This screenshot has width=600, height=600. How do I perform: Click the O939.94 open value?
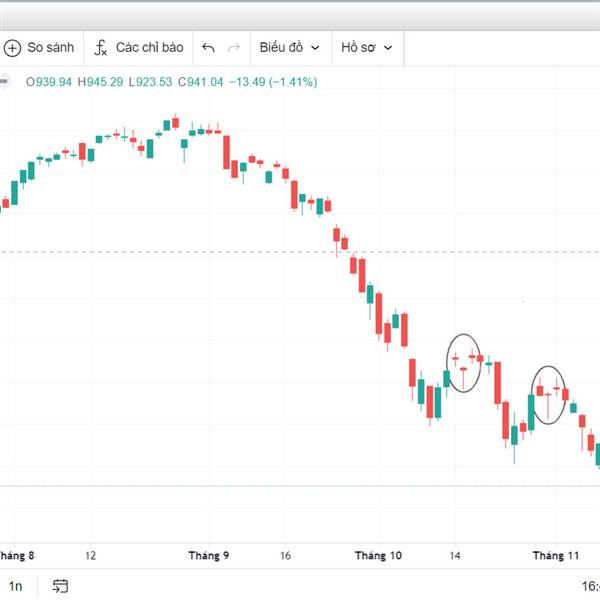click(x=49, y=82)
